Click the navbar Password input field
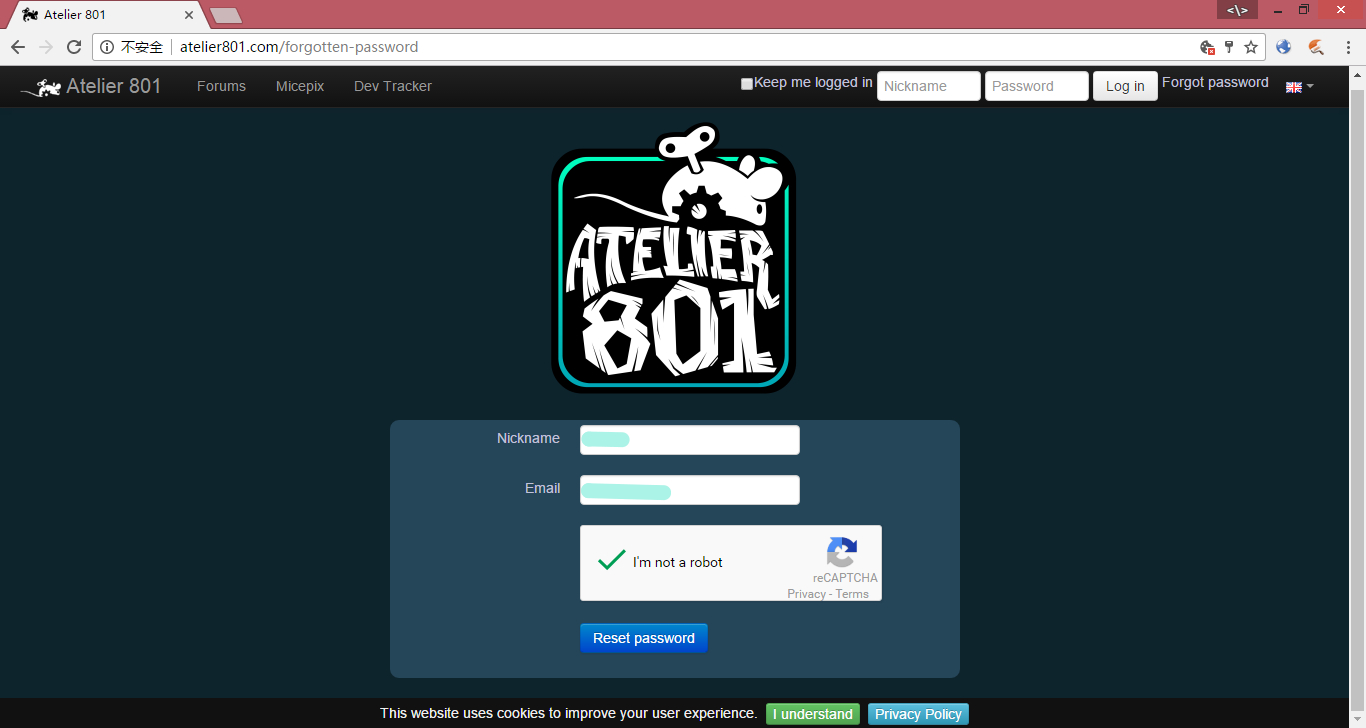The image size is (1366, 728). coord(1037,86)
